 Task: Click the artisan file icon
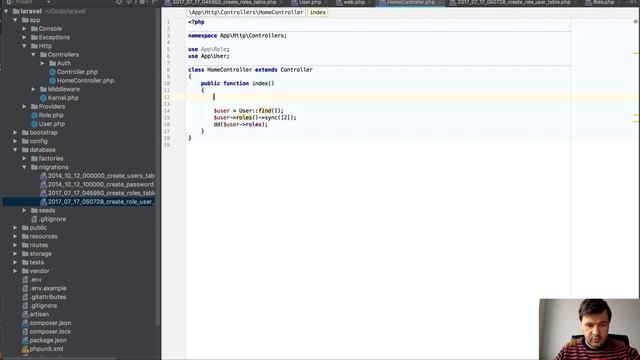[25, 314]
